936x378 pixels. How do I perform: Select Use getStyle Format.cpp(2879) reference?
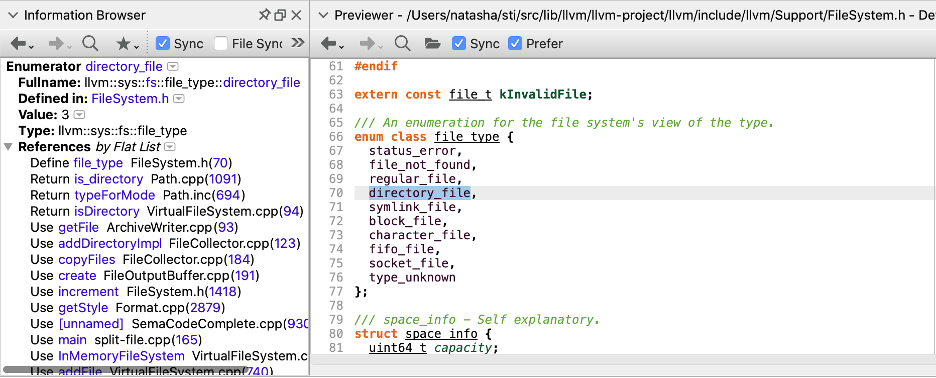click(x=127, y=308)
